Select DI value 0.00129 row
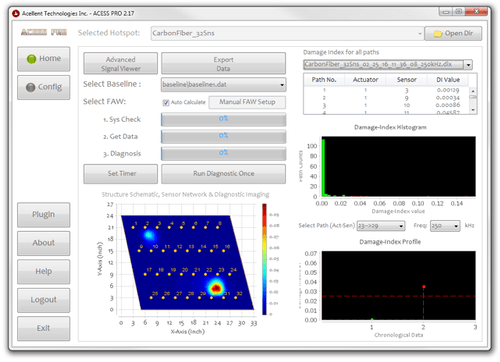Screen dimensions: 500x362 click(387, 91)
